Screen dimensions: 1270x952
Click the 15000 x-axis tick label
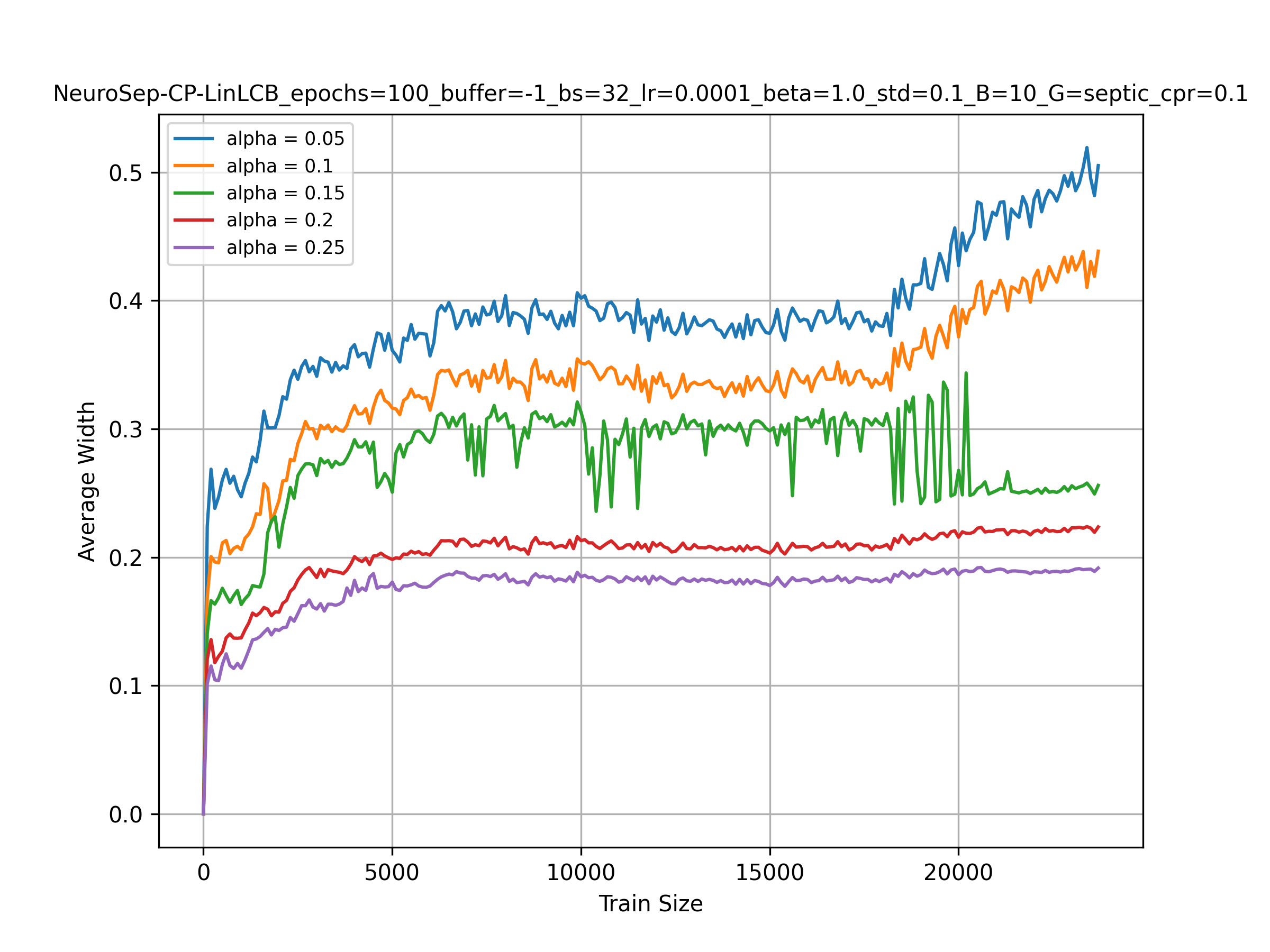click(769, 873)
